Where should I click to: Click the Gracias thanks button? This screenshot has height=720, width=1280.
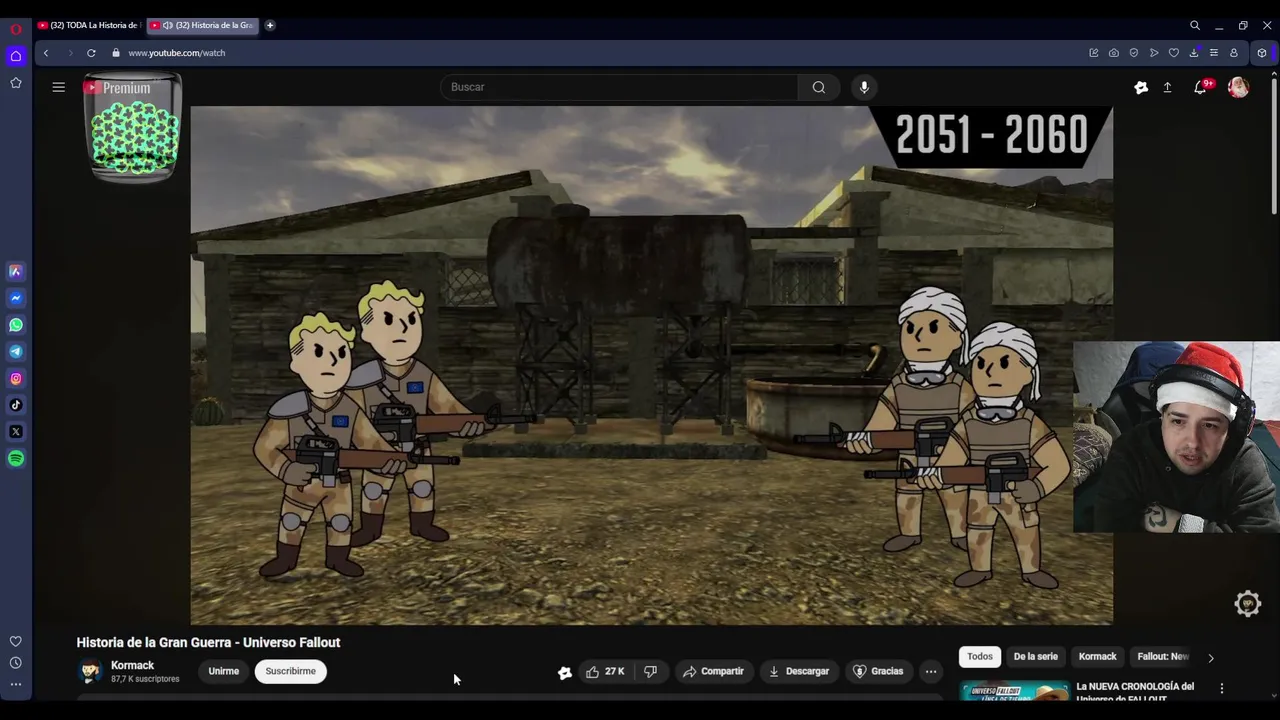point(877,671)
